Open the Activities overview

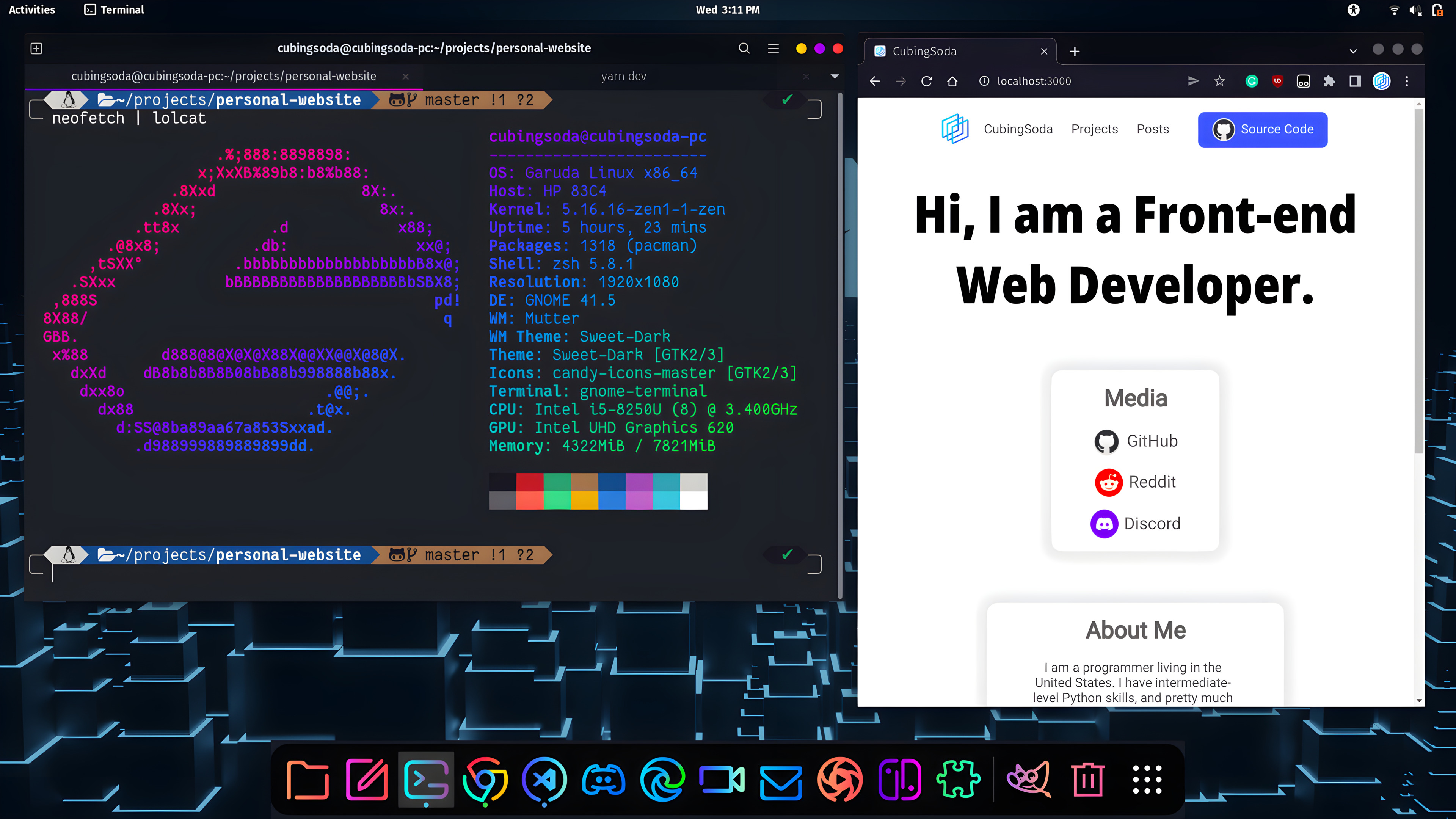(32, 9)
